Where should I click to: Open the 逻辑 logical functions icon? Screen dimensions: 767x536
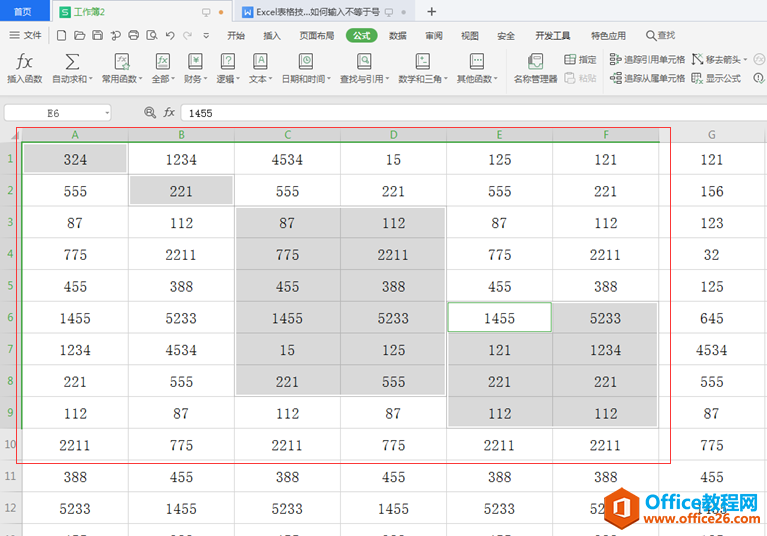(x=228, y=62)
